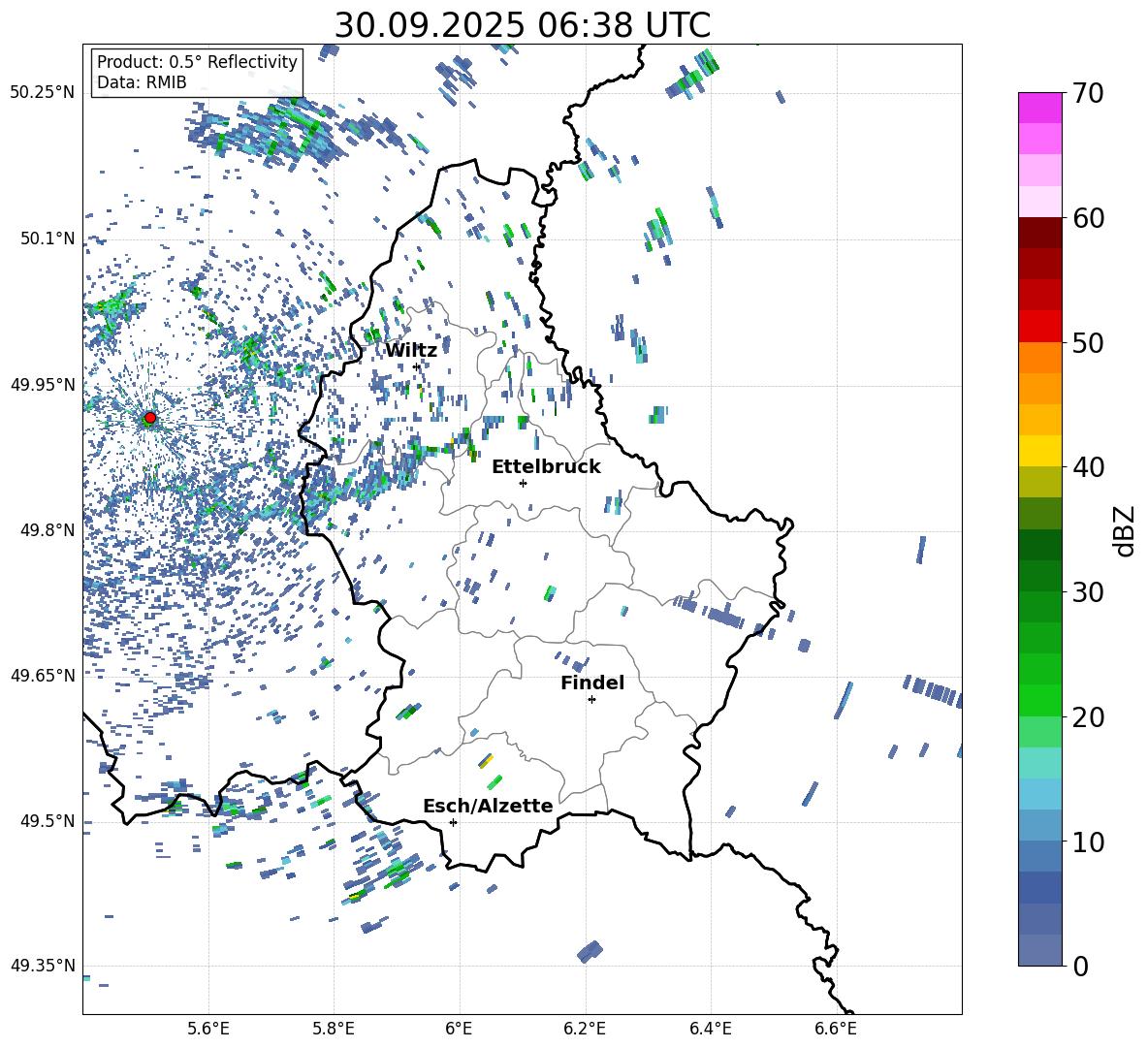Click the Product 0.5° Reflectivity info box
The height and width of the screenshot is (1048, 1148).
point(197,73)
